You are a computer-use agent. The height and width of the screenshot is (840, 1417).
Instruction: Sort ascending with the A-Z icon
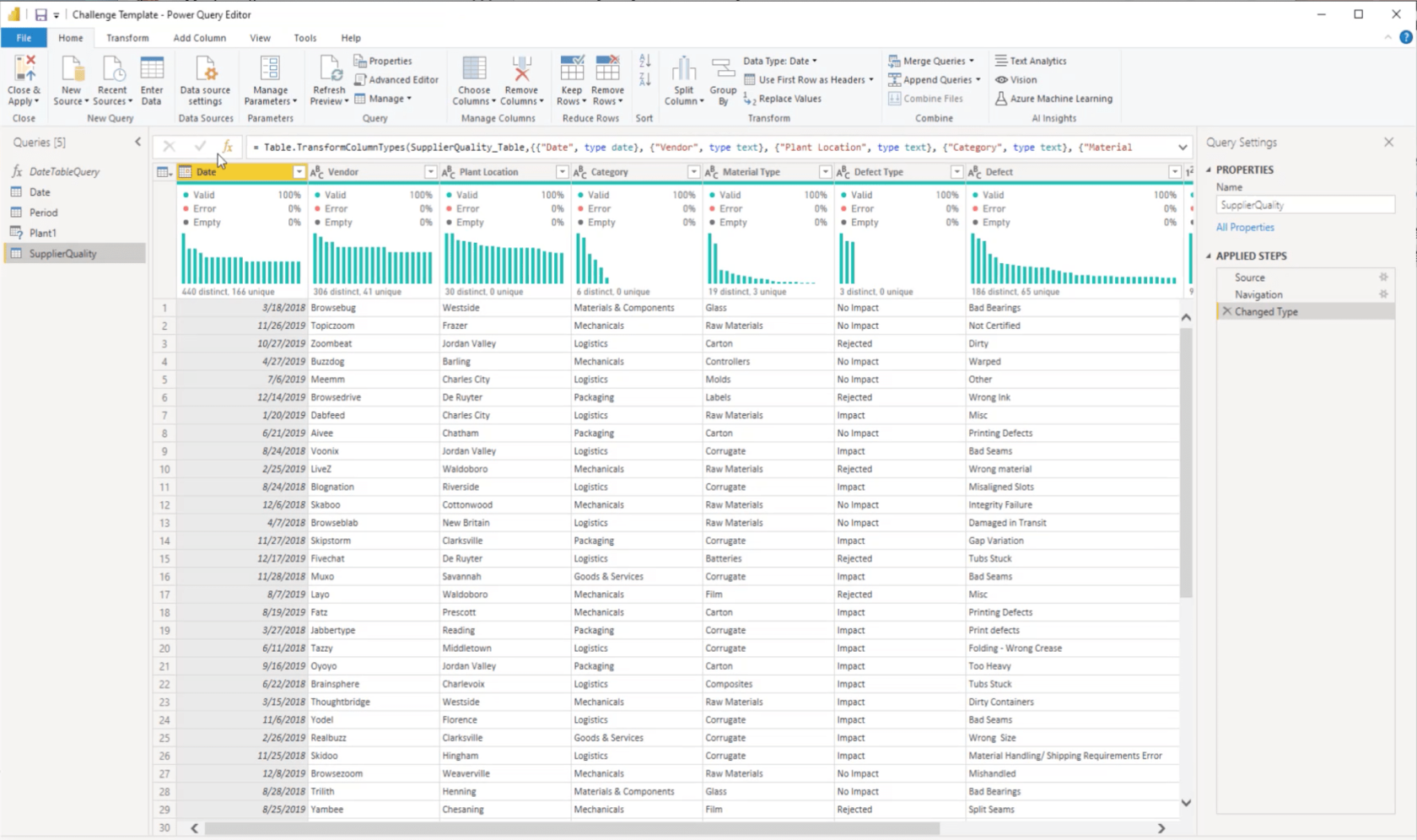[645, 61]
